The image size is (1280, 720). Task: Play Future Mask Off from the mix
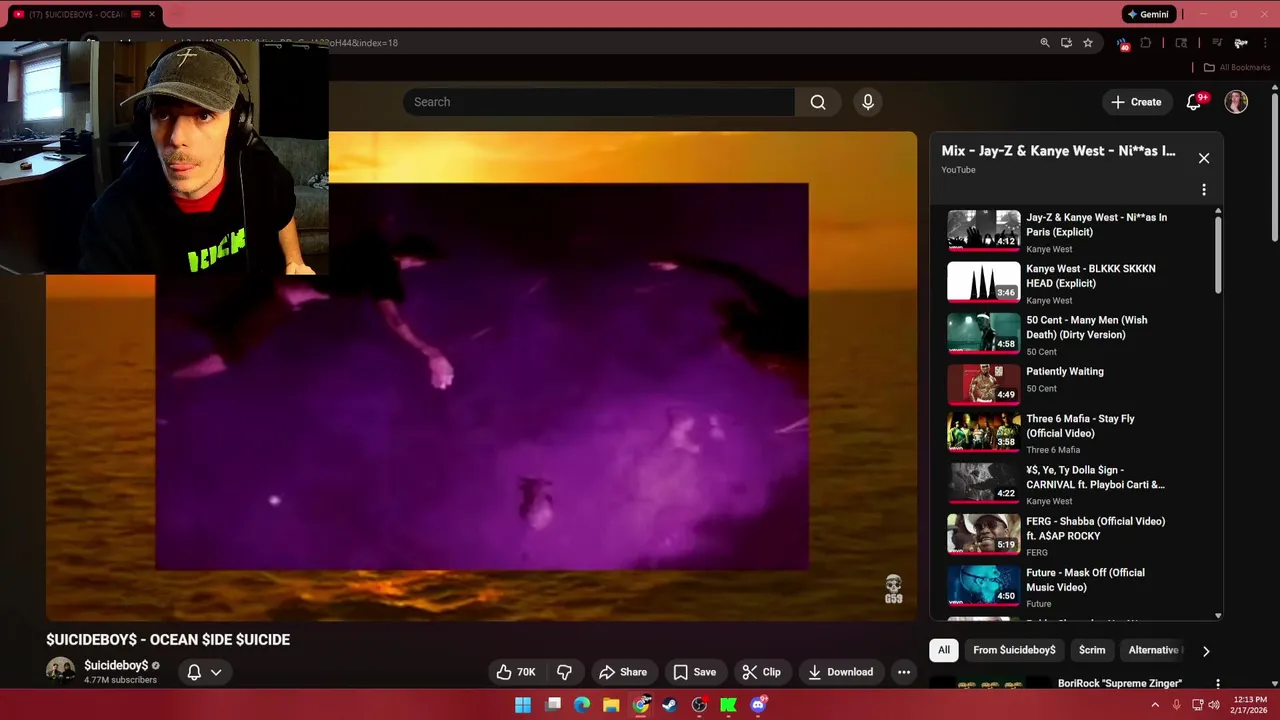point(1076,587)
